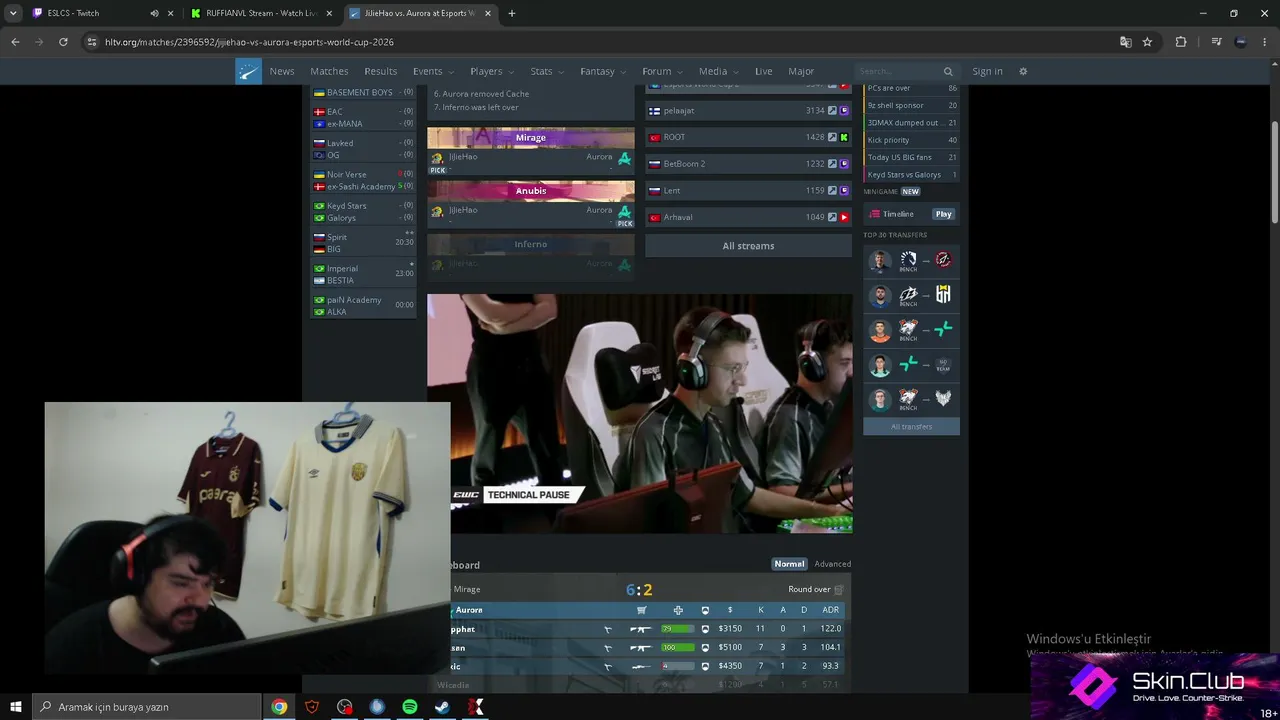Click the health cross column icon in scoreboard

[x=678, y=610]
